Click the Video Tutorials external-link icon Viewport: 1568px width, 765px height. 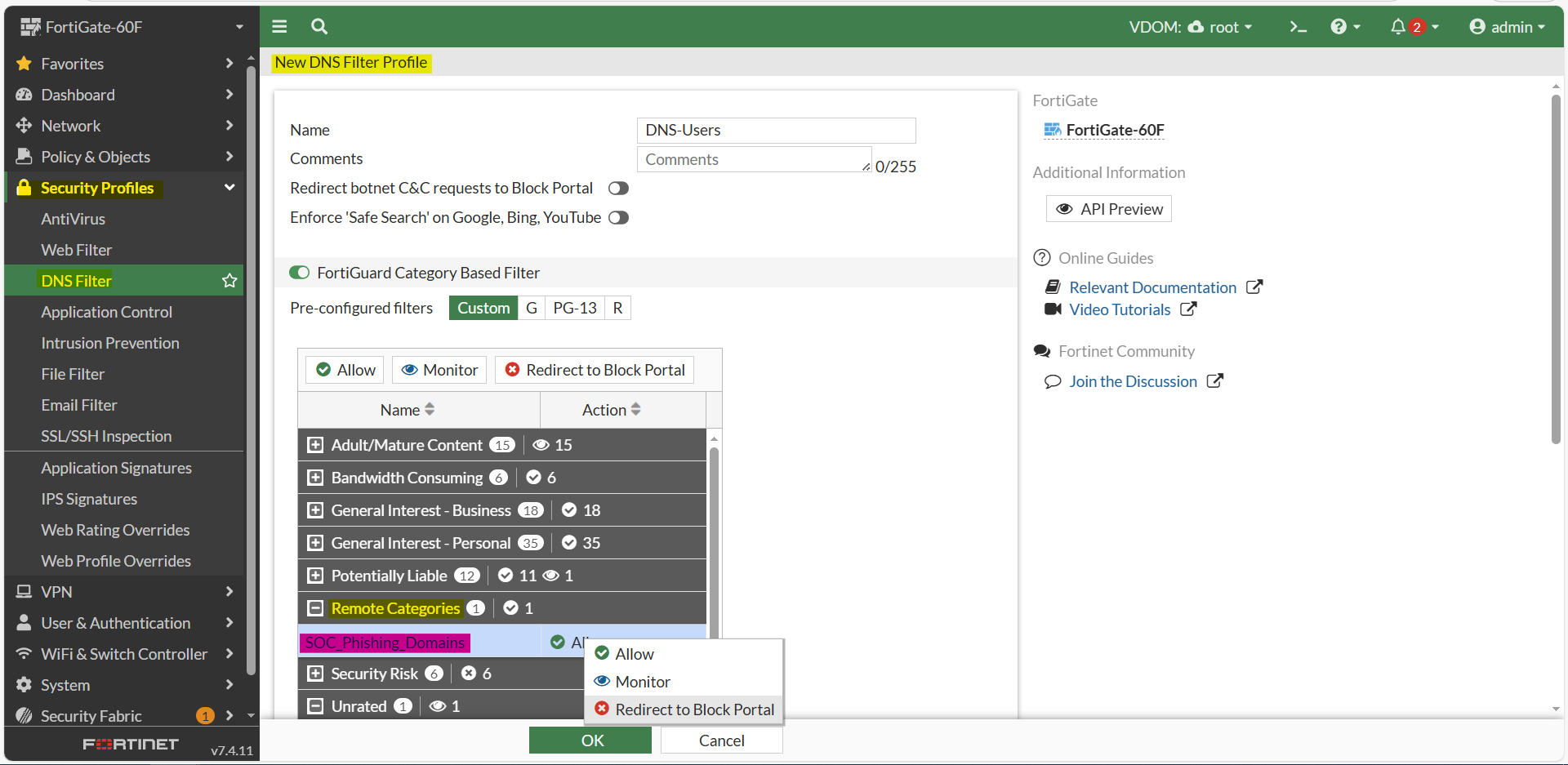pyautogui.click(x=1188, y=309)
